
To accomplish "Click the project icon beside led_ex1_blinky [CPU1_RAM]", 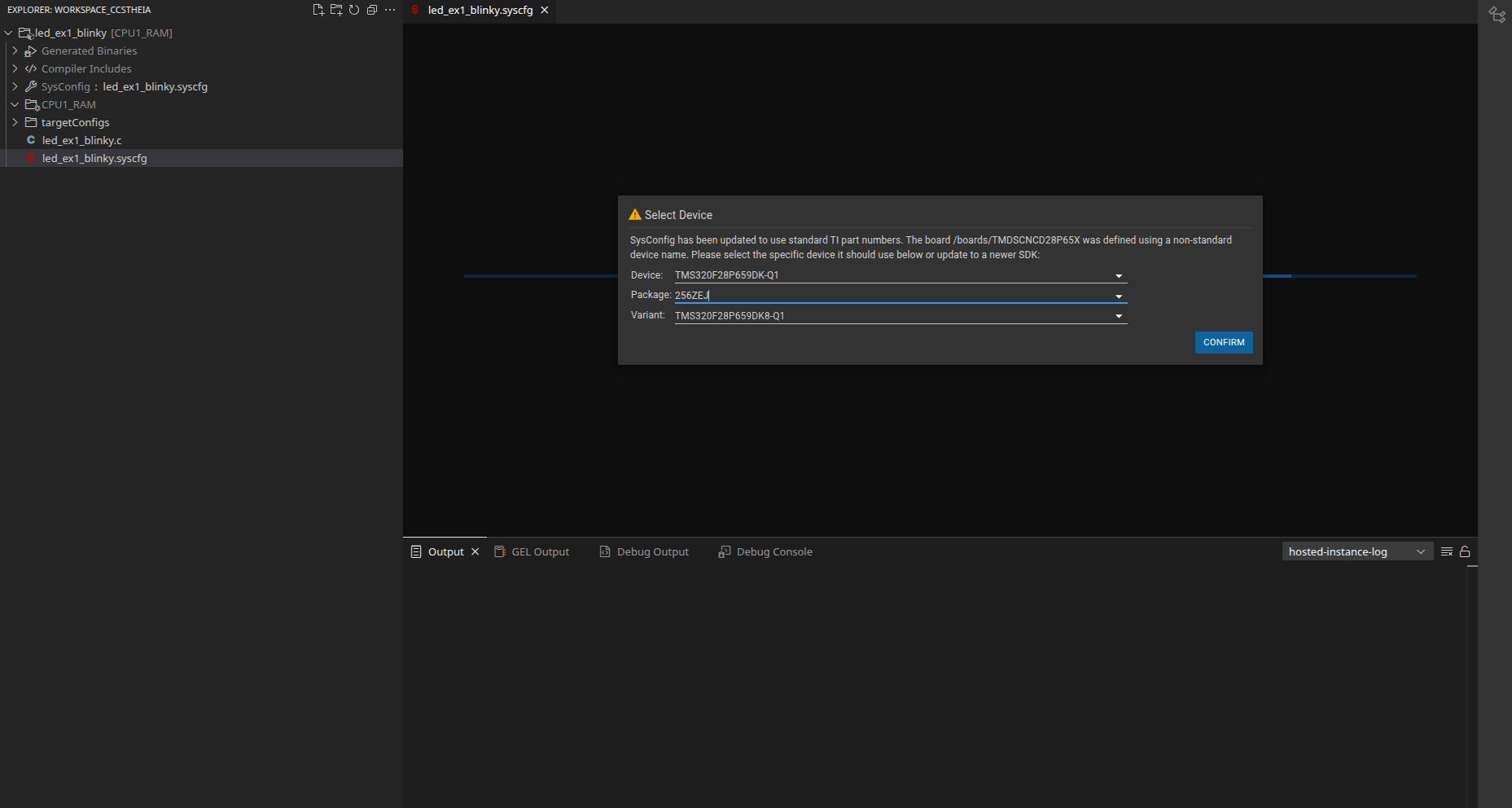I will [25, 33].
